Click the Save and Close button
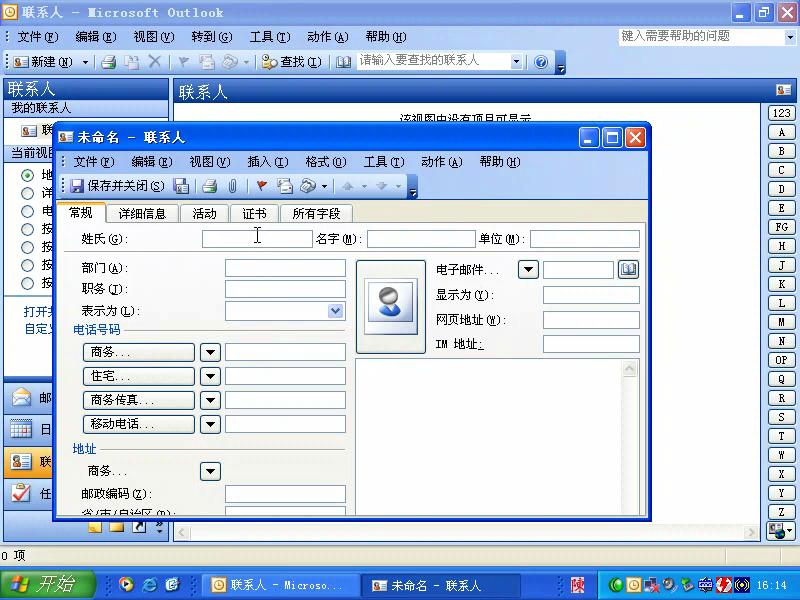This screenshot has width=800, height=600. (x=117, y=186)
